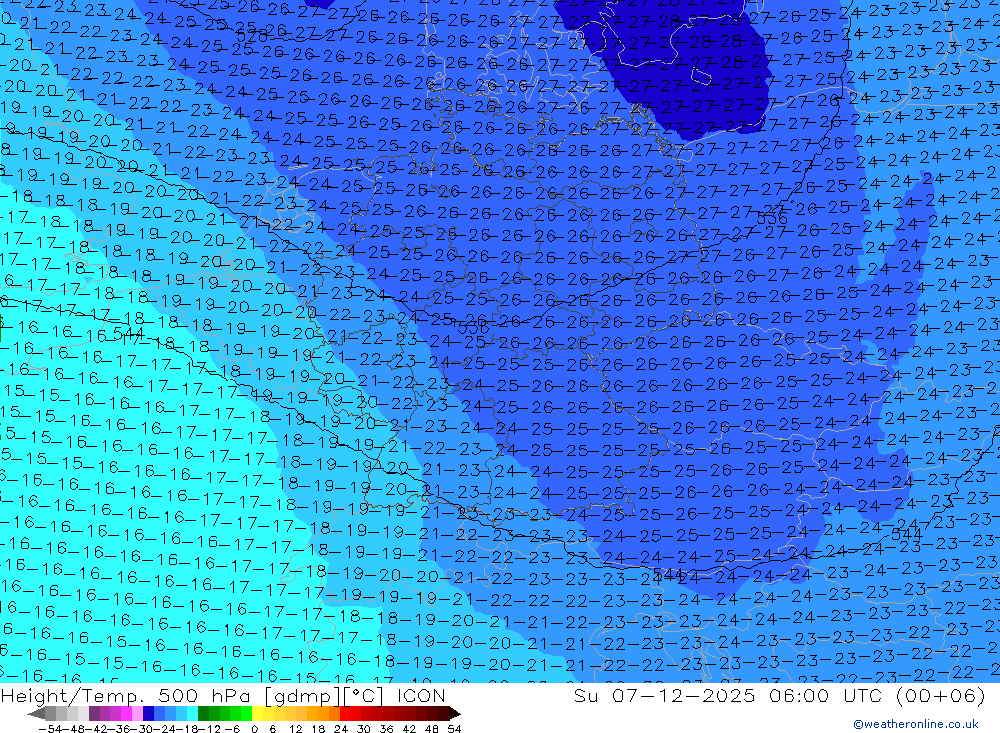Screen dimensions: 1000x733
Task: Click the '-54' label under the color scale
Action: click(50, 729)
